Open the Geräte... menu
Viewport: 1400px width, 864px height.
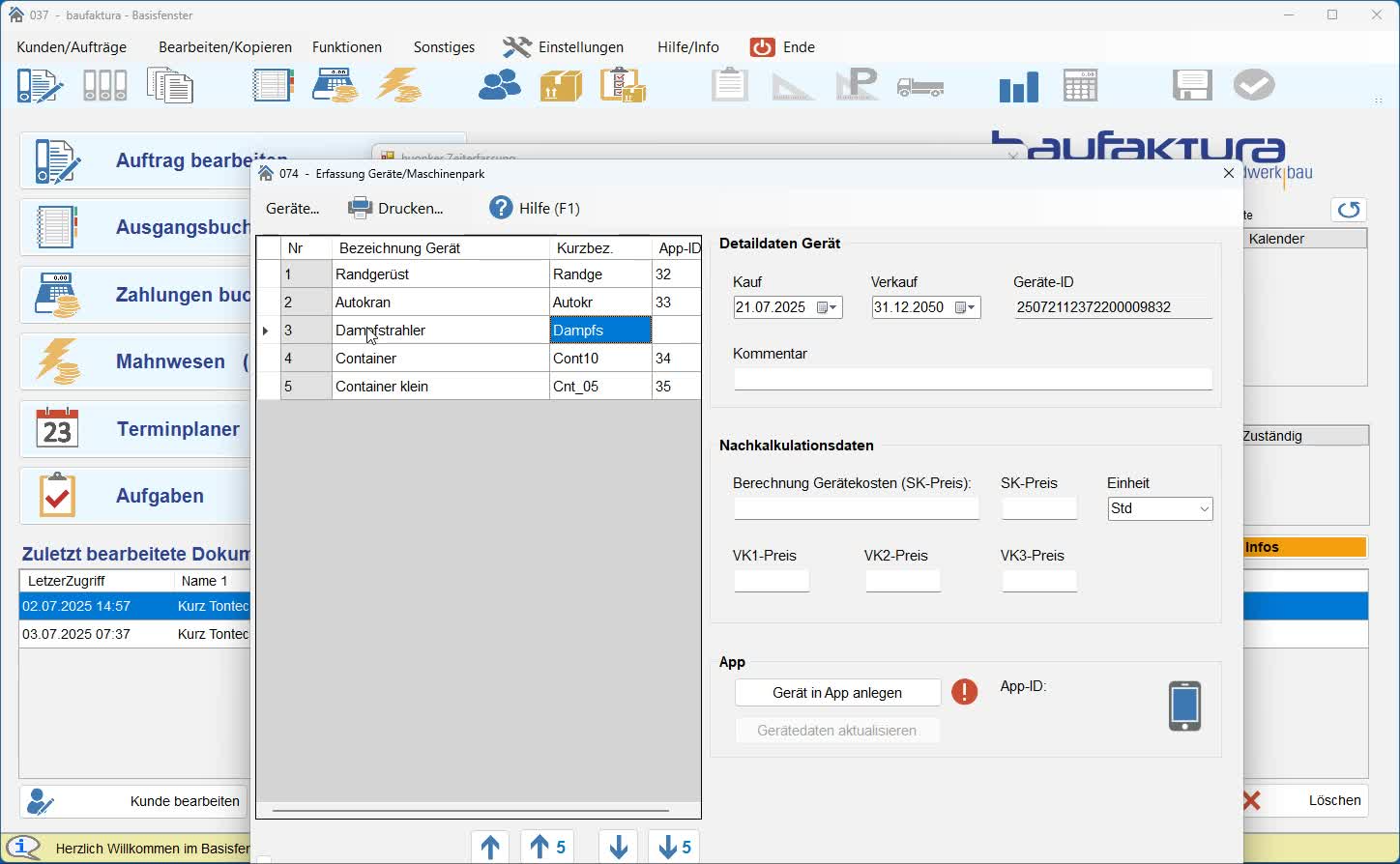[292, 209]
